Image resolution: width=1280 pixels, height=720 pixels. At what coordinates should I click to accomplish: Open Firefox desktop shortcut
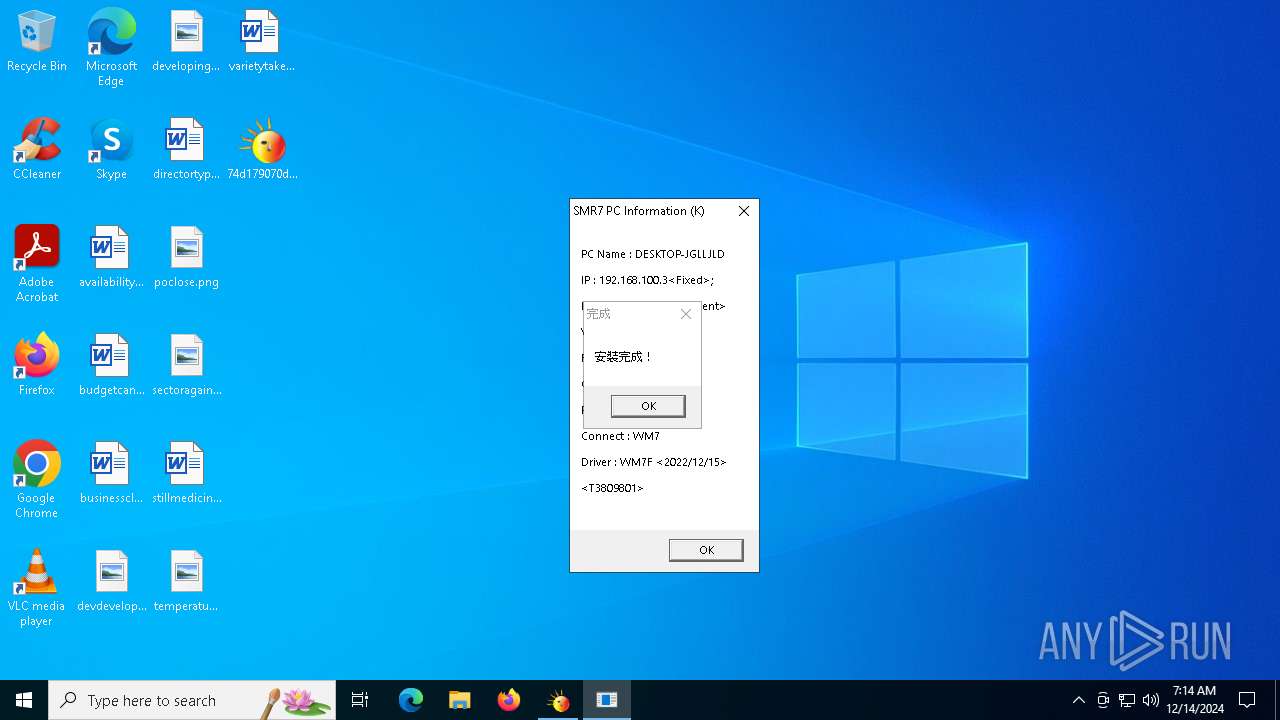tap(37, 365)
